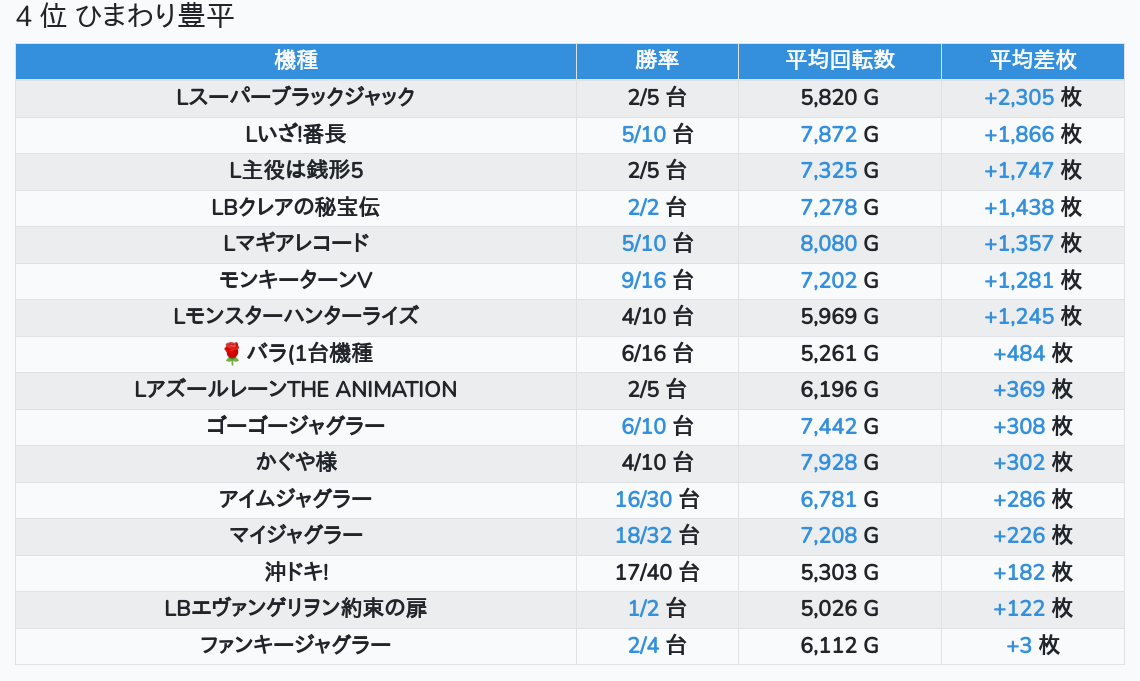Click the +3 value for ファンキージャグラー

coord(1018,645)
